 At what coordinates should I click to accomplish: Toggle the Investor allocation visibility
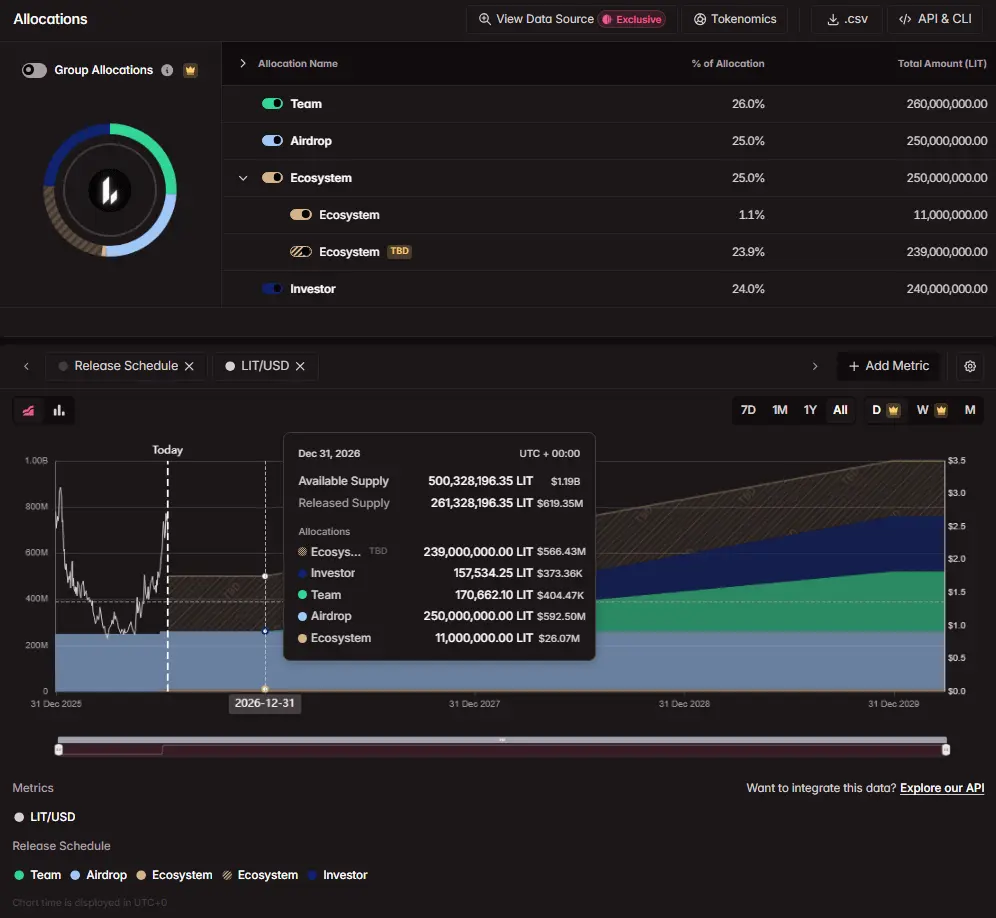(x=273, y=288)
